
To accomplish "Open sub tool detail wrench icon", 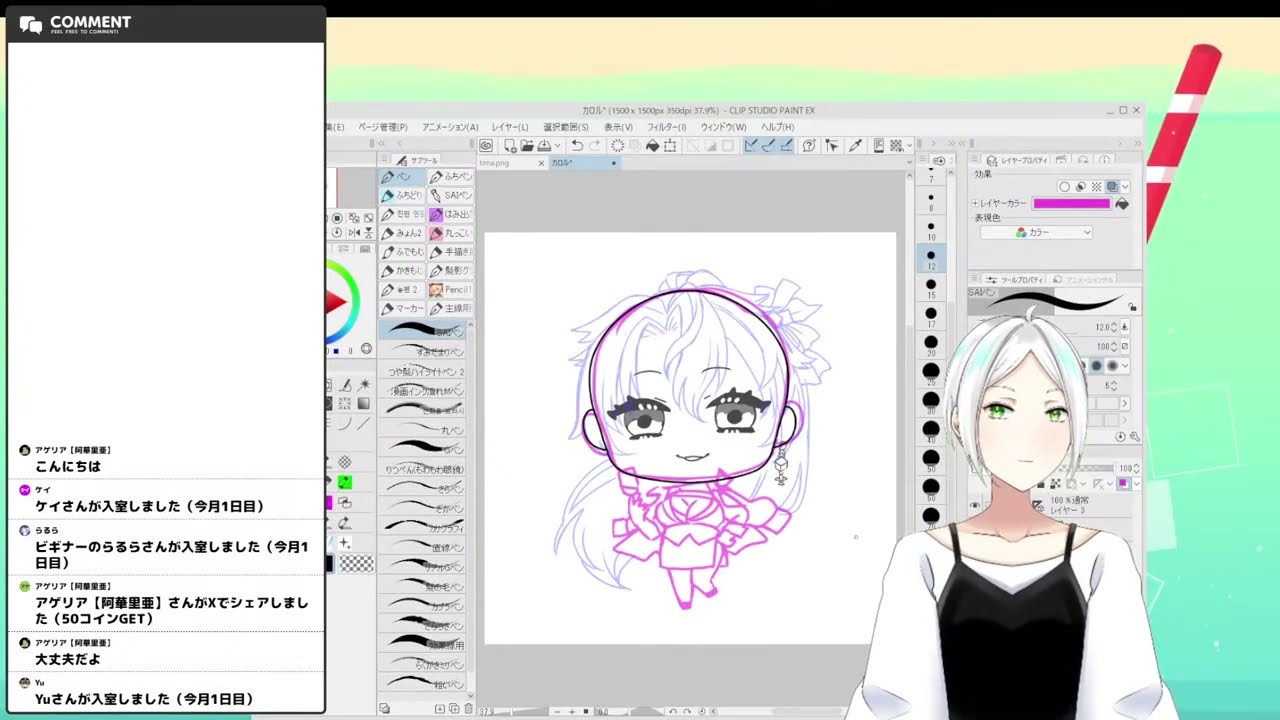I will pos(1135,437).
